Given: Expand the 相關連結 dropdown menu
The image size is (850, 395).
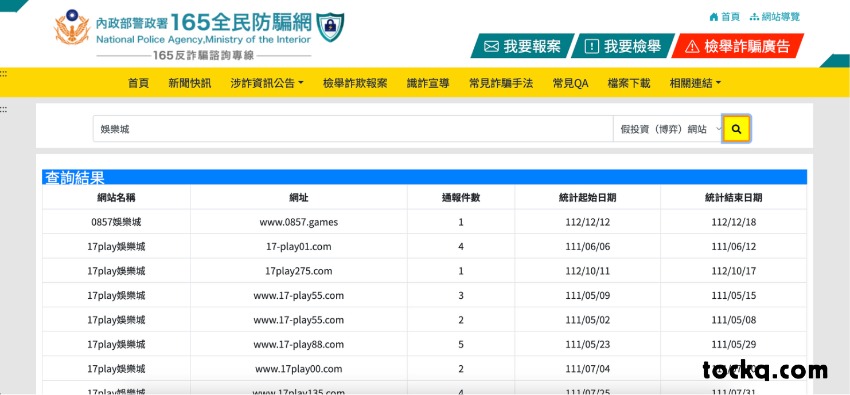Looking at the screenshot, I should pyautogui.click(x=696, y=83).
